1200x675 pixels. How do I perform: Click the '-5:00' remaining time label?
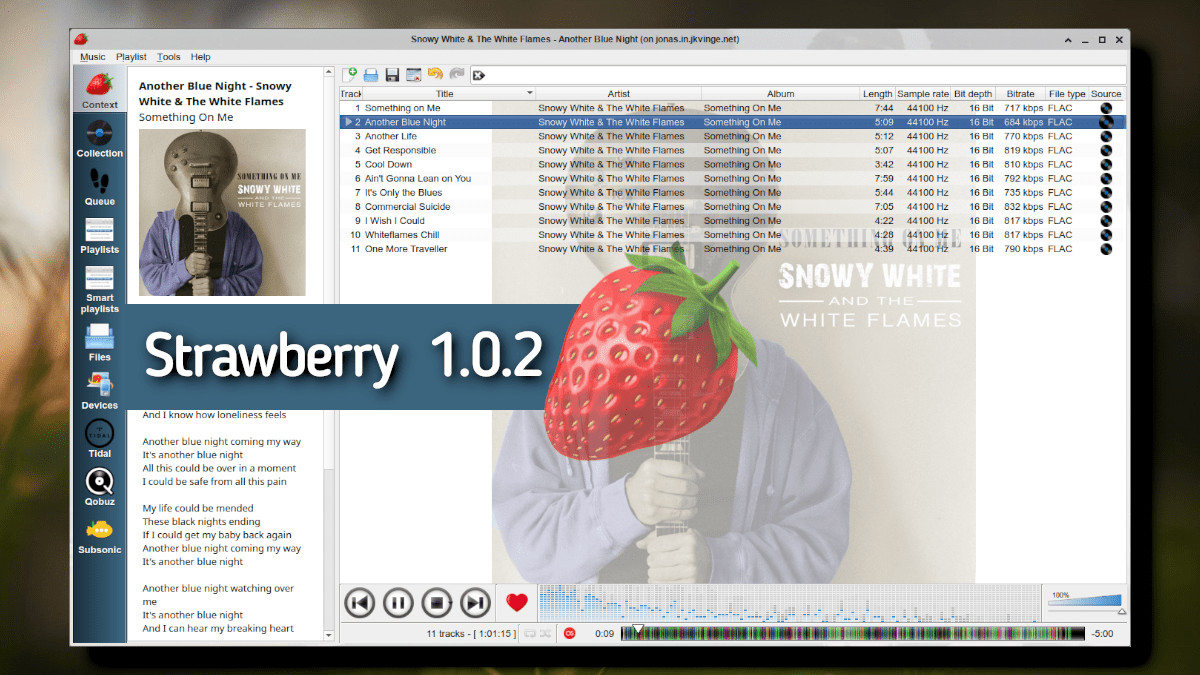(1102, 634)
